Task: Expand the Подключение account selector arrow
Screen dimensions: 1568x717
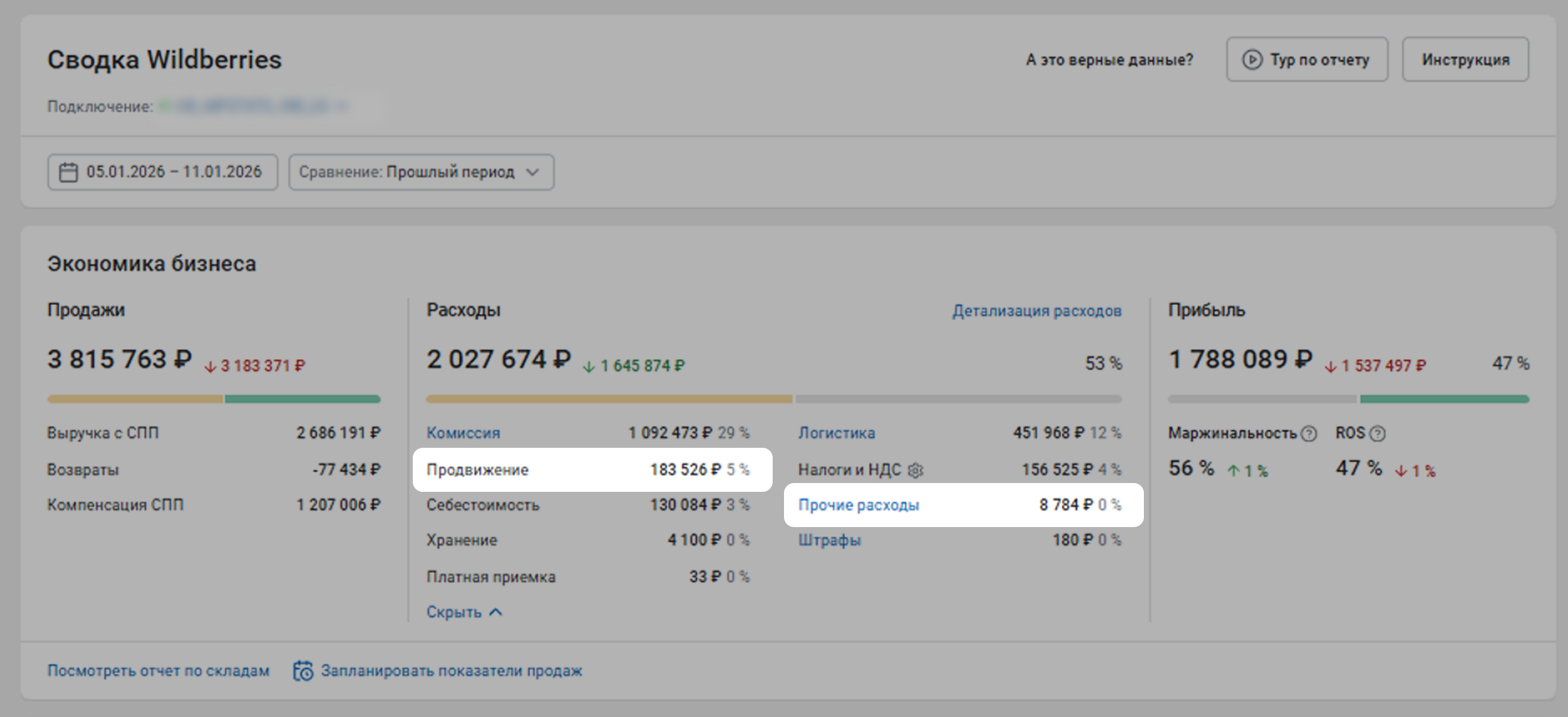Action: (x=342, y=107)
